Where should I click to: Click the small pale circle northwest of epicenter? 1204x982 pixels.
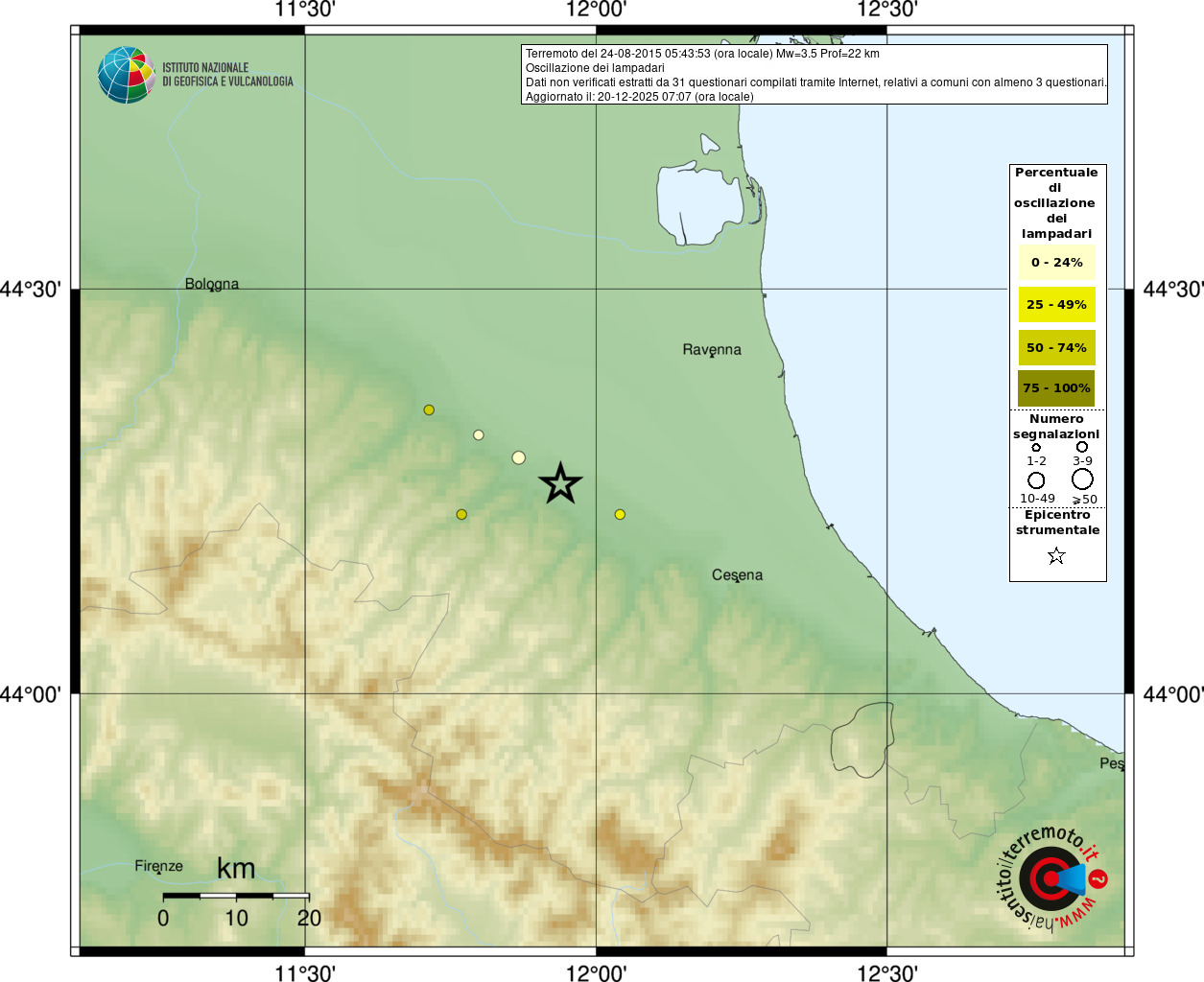(x=479, y=434)
